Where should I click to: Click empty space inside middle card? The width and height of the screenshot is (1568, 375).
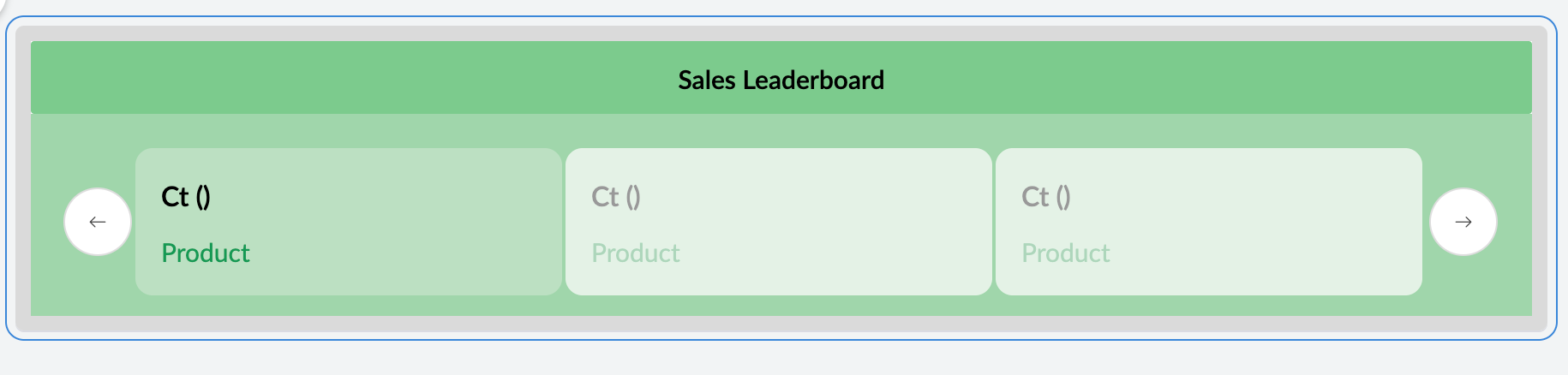click(857, 223)
